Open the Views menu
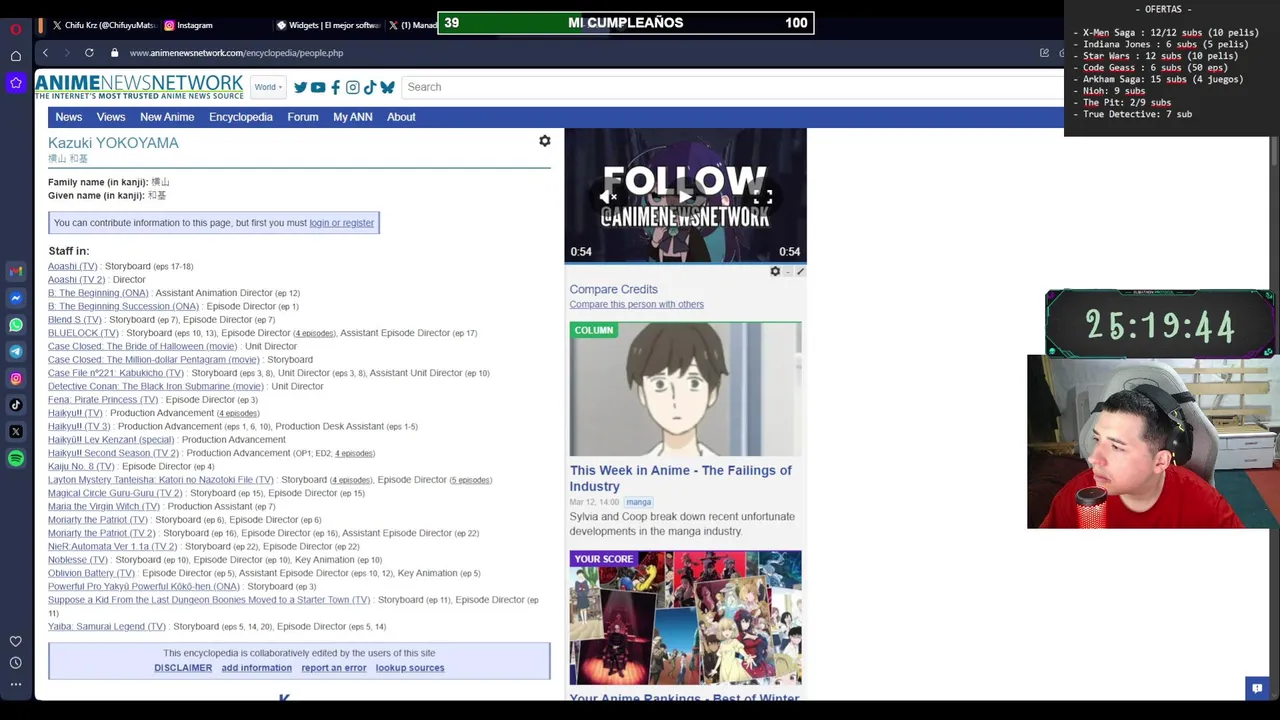The image size is (1280, 720). pyautogui.click(x=111, y=117)
